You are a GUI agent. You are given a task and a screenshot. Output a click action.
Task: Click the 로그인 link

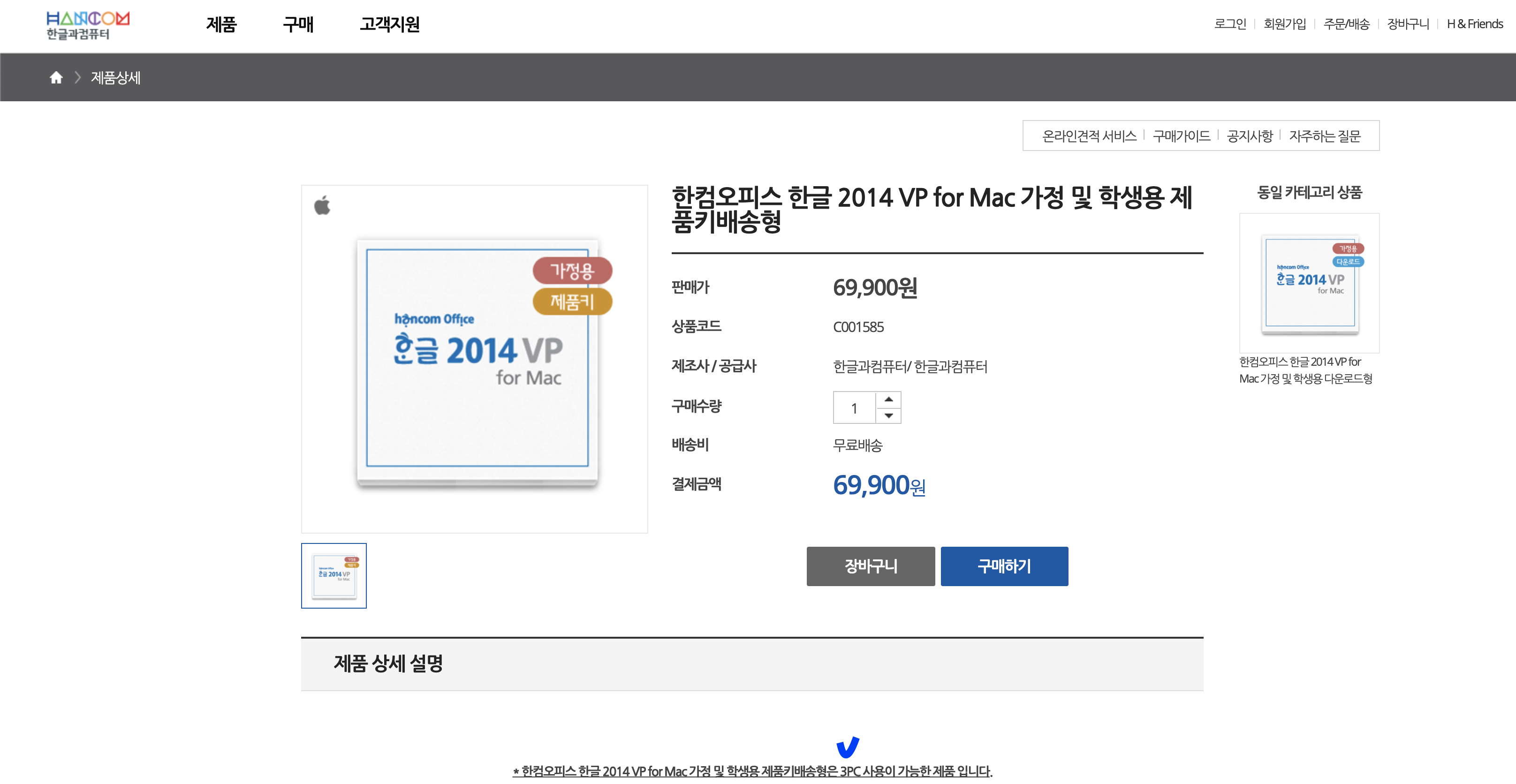tap(1230, 24)
